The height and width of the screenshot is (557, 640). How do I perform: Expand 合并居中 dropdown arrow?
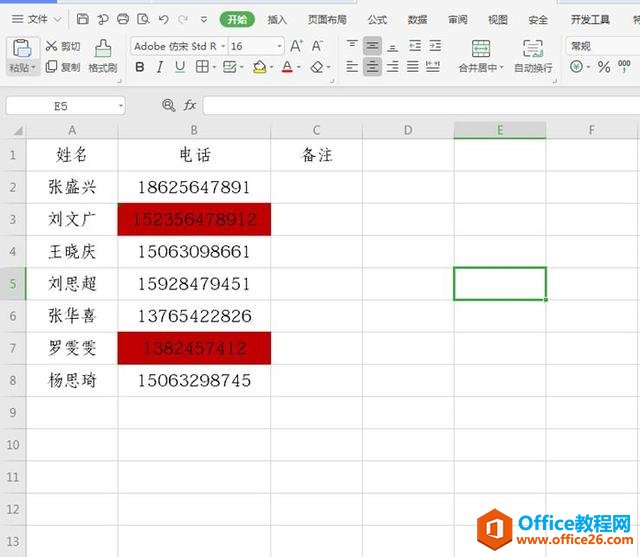click(x=502, y=67)
